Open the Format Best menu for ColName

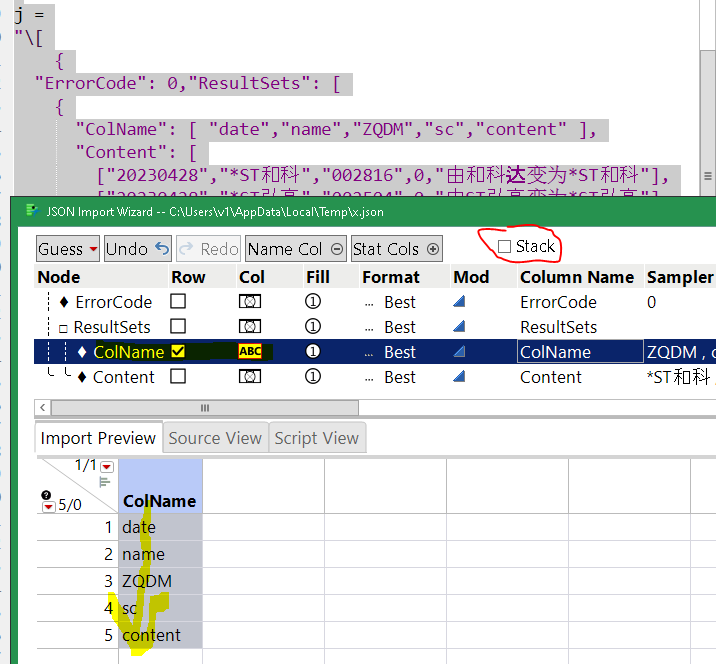390,352
